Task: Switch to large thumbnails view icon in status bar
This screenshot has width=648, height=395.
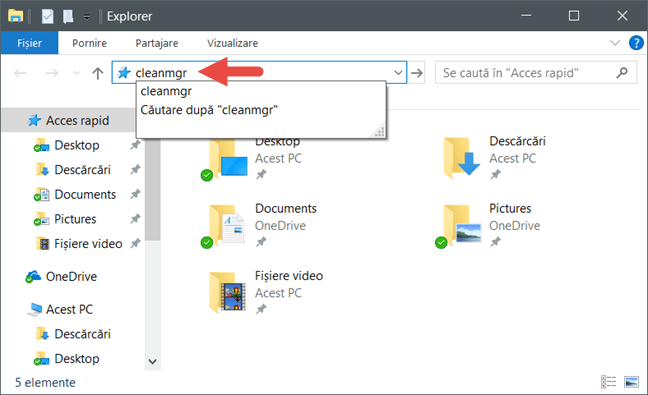Action: point(631,382)
